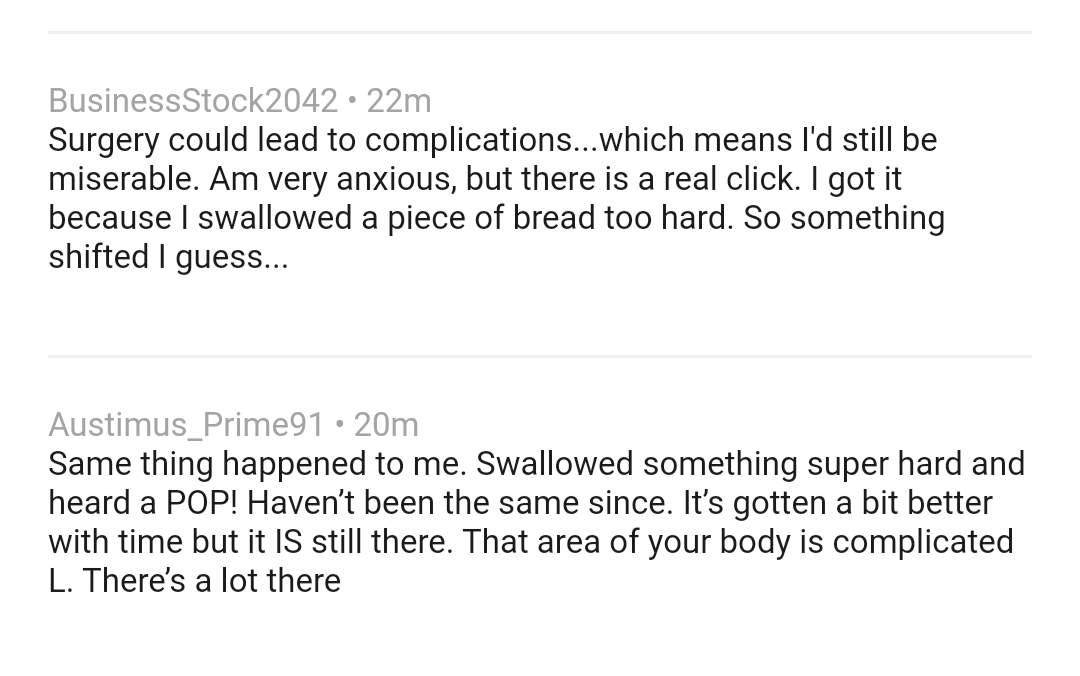Click the line starting "Surgery could lead"
The height and width of the screenshot is (676, 1080).
click(x=492, y=139)
